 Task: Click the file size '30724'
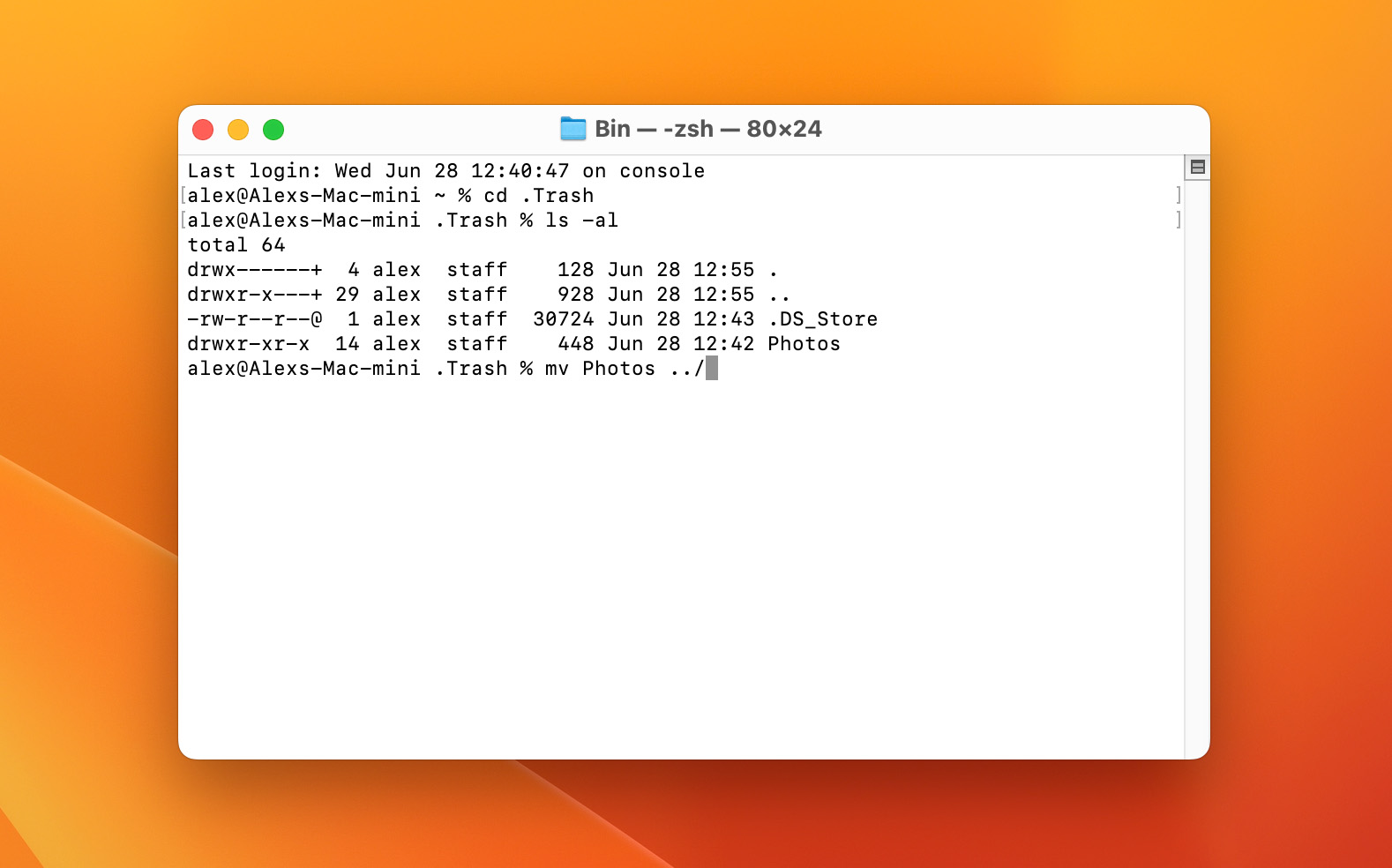click(x=564, y=319)
